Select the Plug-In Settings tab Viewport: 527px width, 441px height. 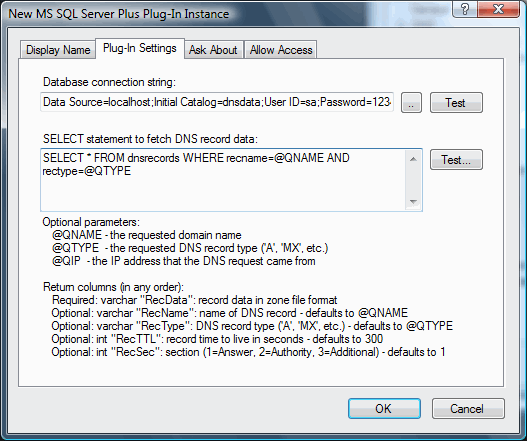140,48
